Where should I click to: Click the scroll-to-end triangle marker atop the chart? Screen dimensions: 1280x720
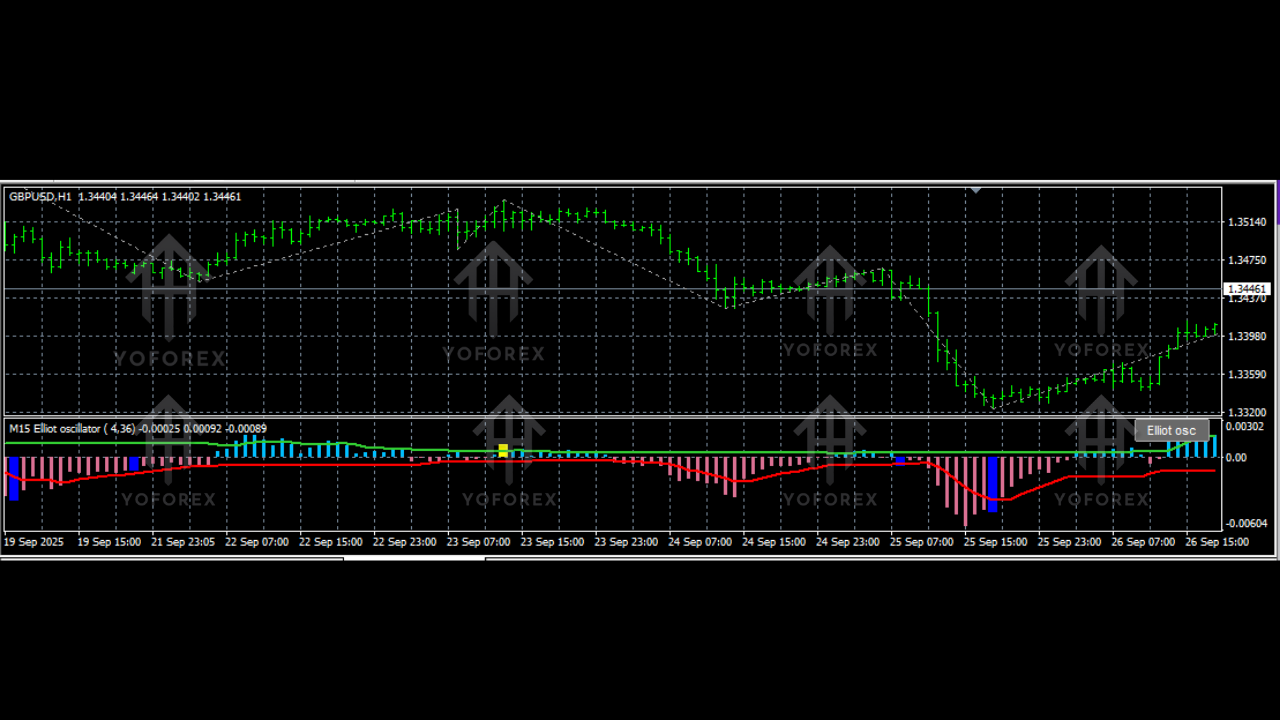point(975,190)
